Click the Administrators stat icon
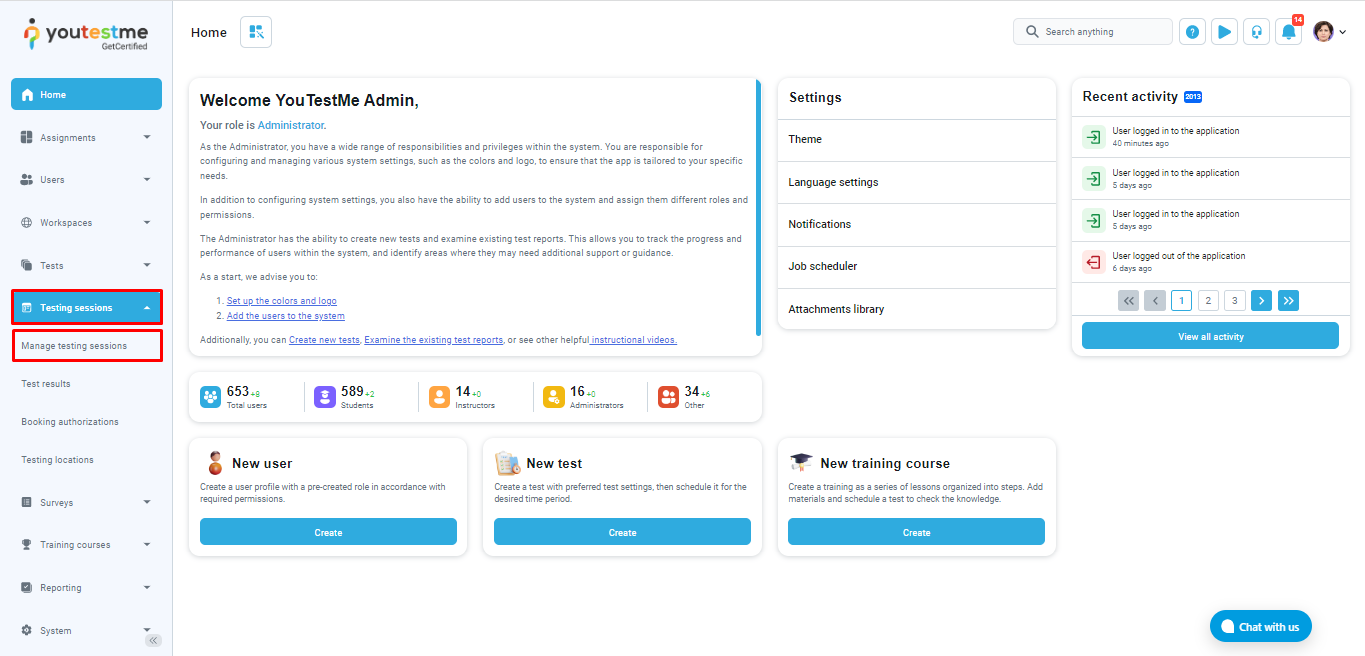Image resolution: width=1365 pixels, height=656 pixels. pos(554,397)
